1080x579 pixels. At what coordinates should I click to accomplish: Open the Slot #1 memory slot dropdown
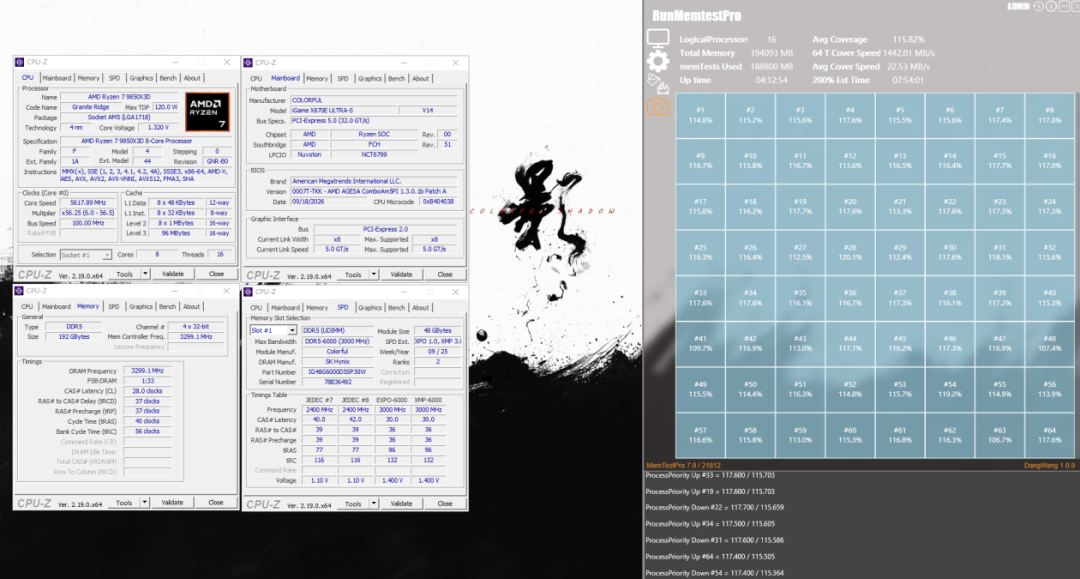pos(273,330)
